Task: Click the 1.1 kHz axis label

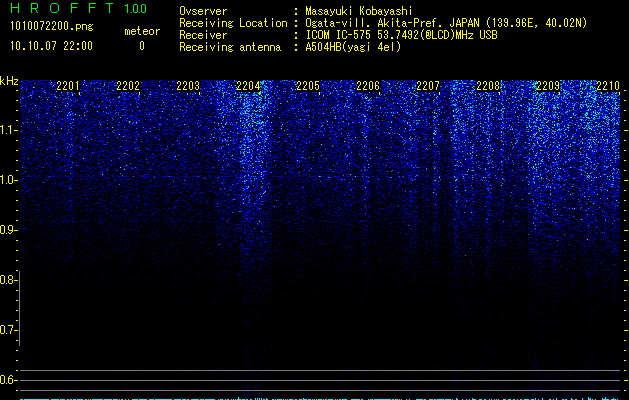Action: 8,130
